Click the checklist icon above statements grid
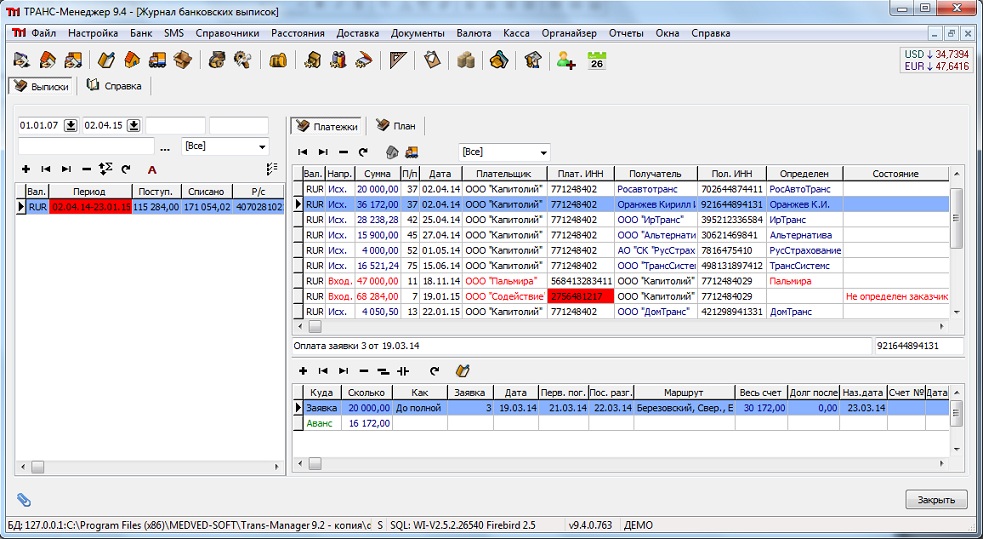The width and height of the screenshot is (983, 539). [272, 169]
